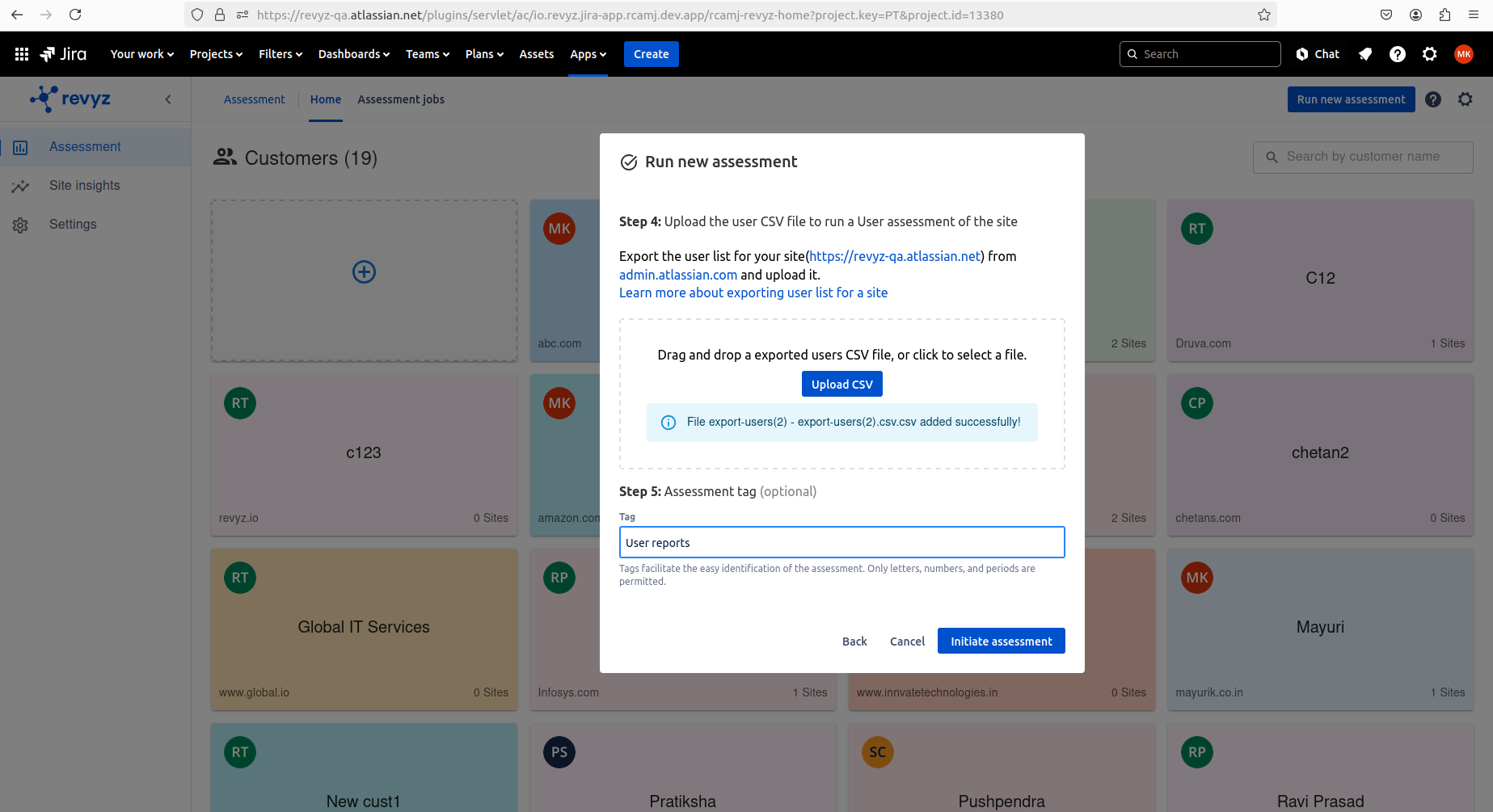Click the revyz logo
Image resolution: width=1493 pixels, height=812 pixels.
point(70,99)
